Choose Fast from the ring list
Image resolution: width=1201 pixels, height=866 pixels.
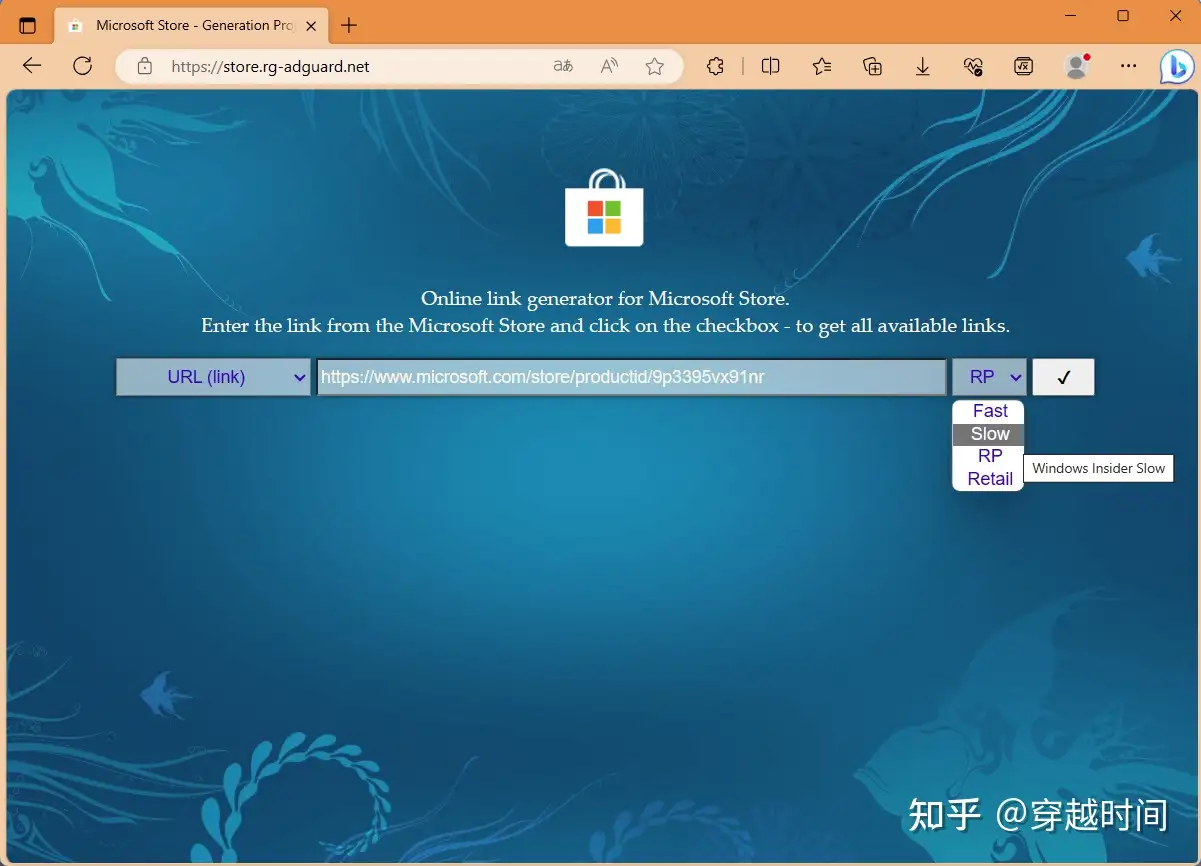tap(989, 411)
